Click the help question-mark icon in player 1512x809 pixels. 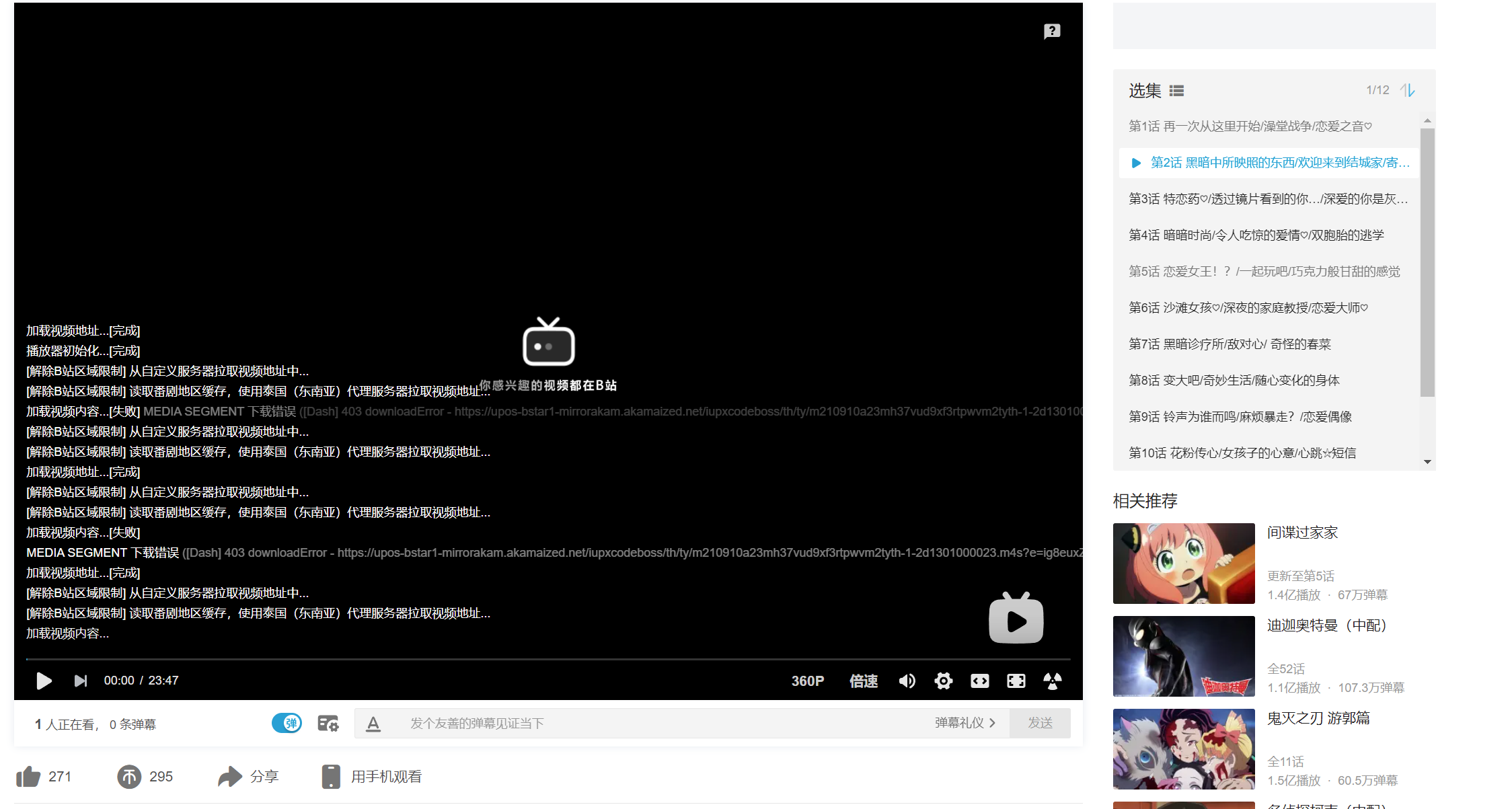point(1051,31)
